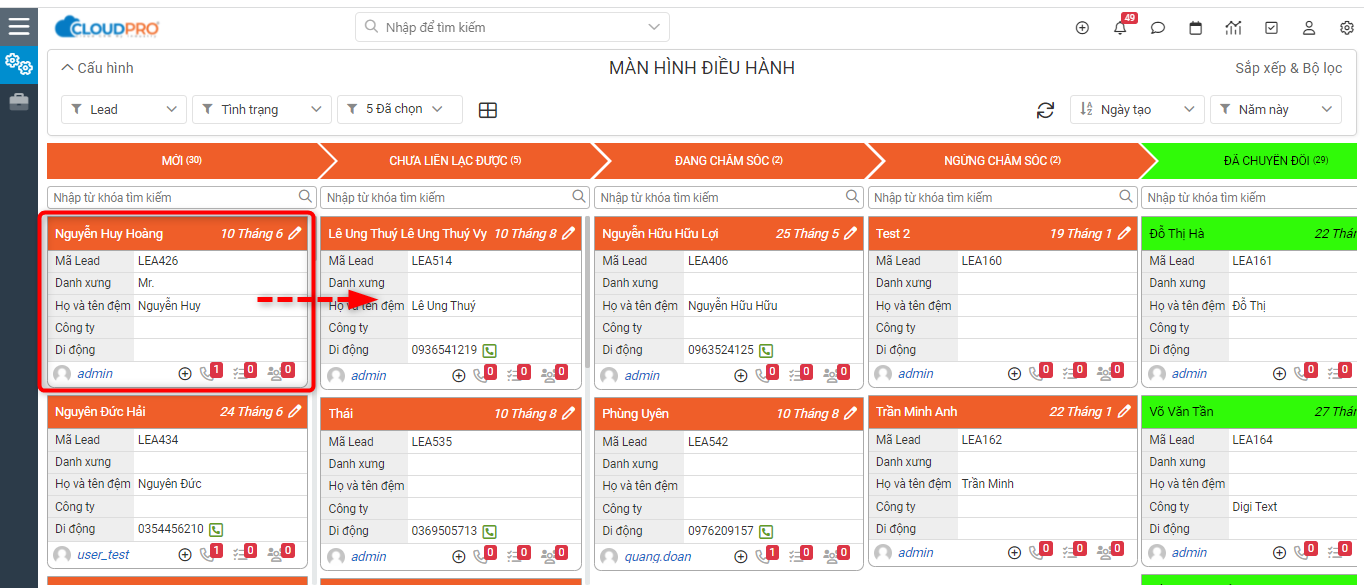Open the user profile icon
This screenshot has width=1364, height=588.
tap(1309, 28)
